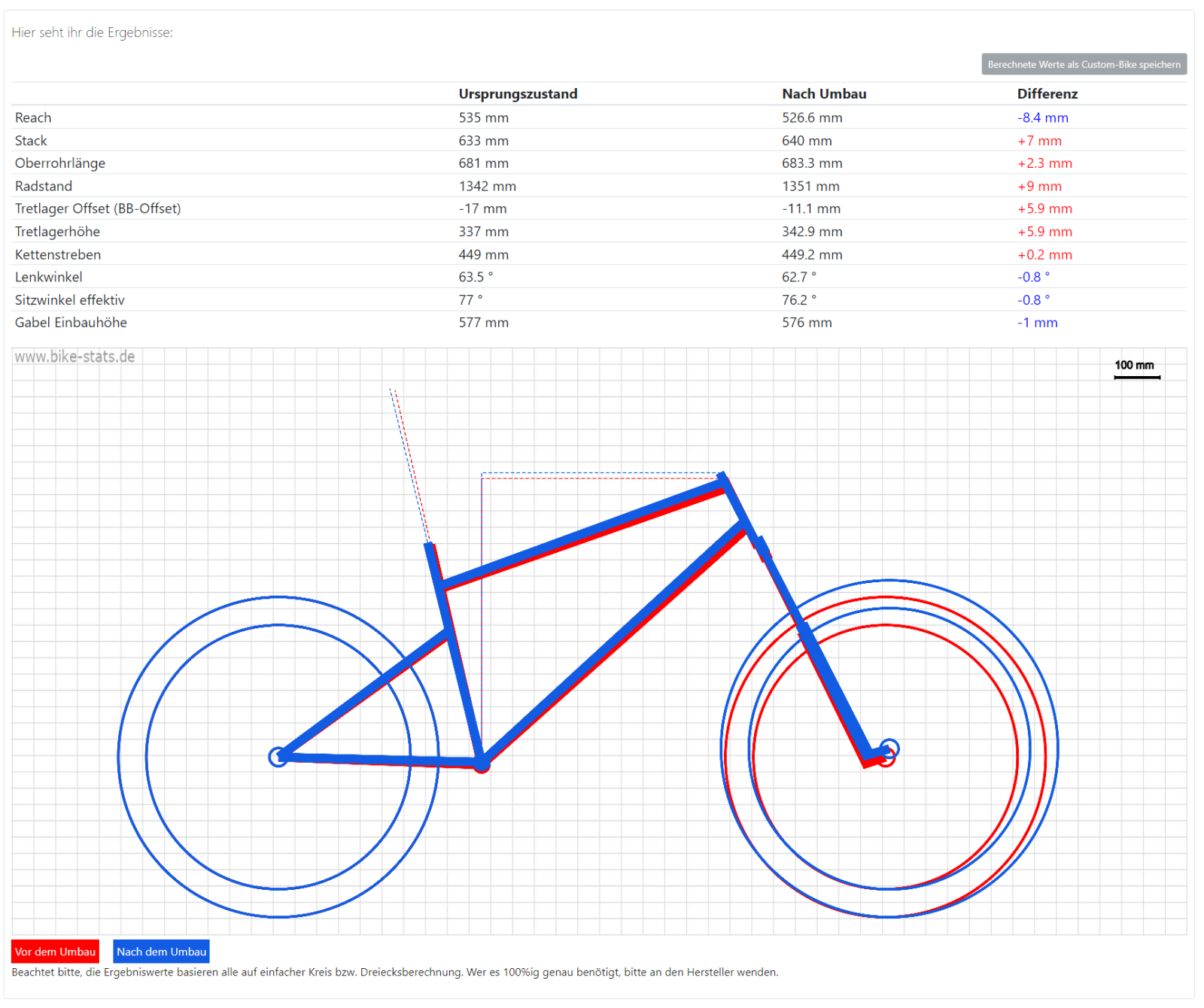
Task: Click Oberrohrlänge difference '+2.3 mm'
Action: tap(1044, 163)
